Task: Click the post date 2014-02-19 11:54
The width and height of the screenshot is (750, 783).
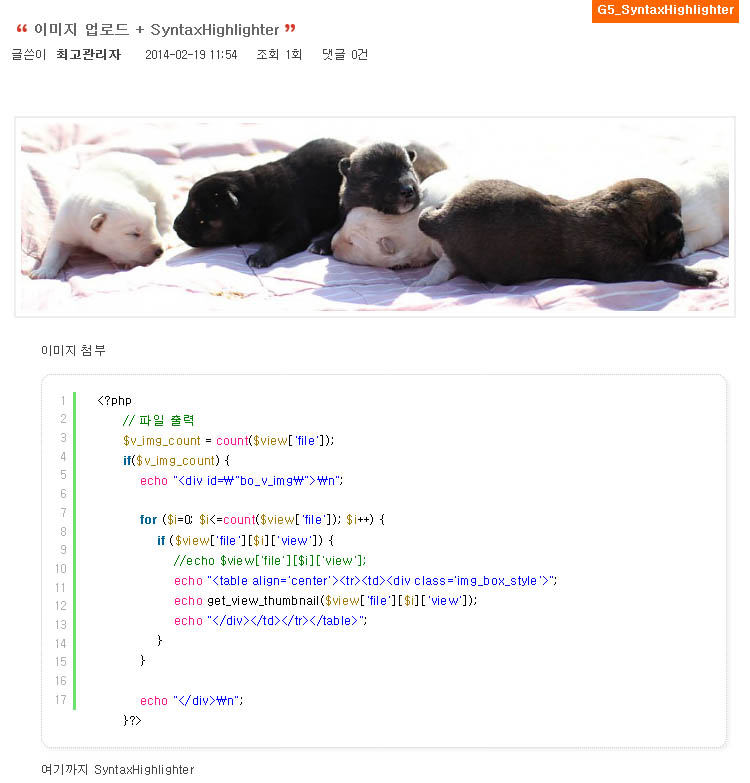Action: [191, 54]
